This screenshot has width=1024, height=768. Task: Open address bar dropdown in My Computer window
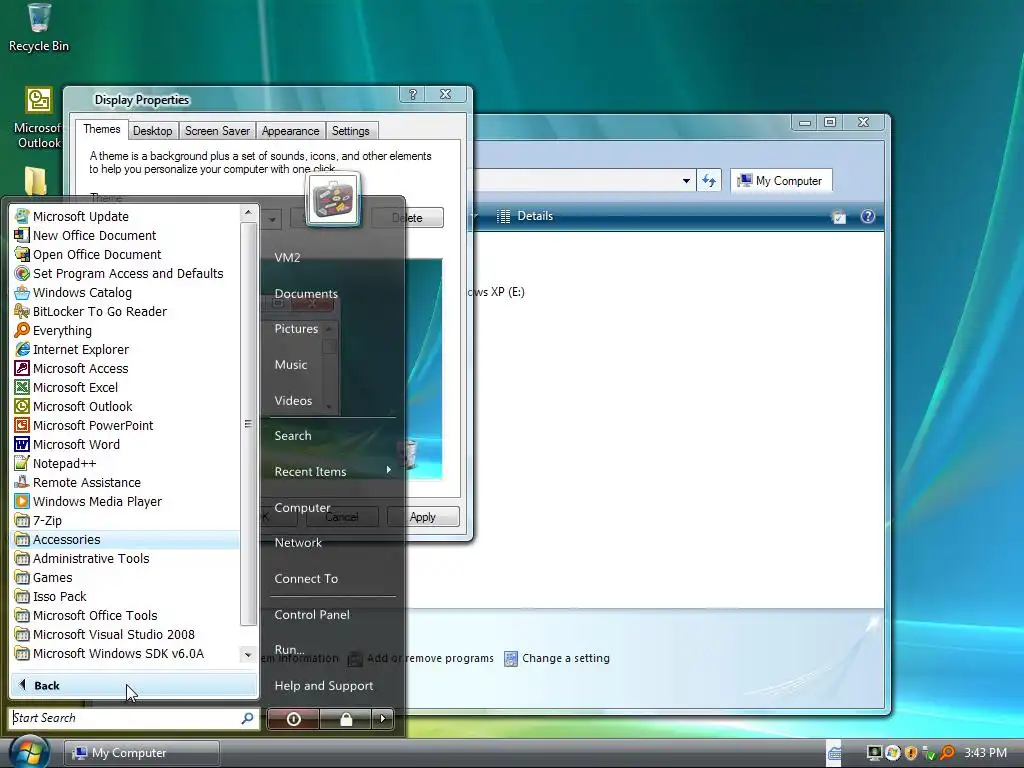[x=686, y=180]
